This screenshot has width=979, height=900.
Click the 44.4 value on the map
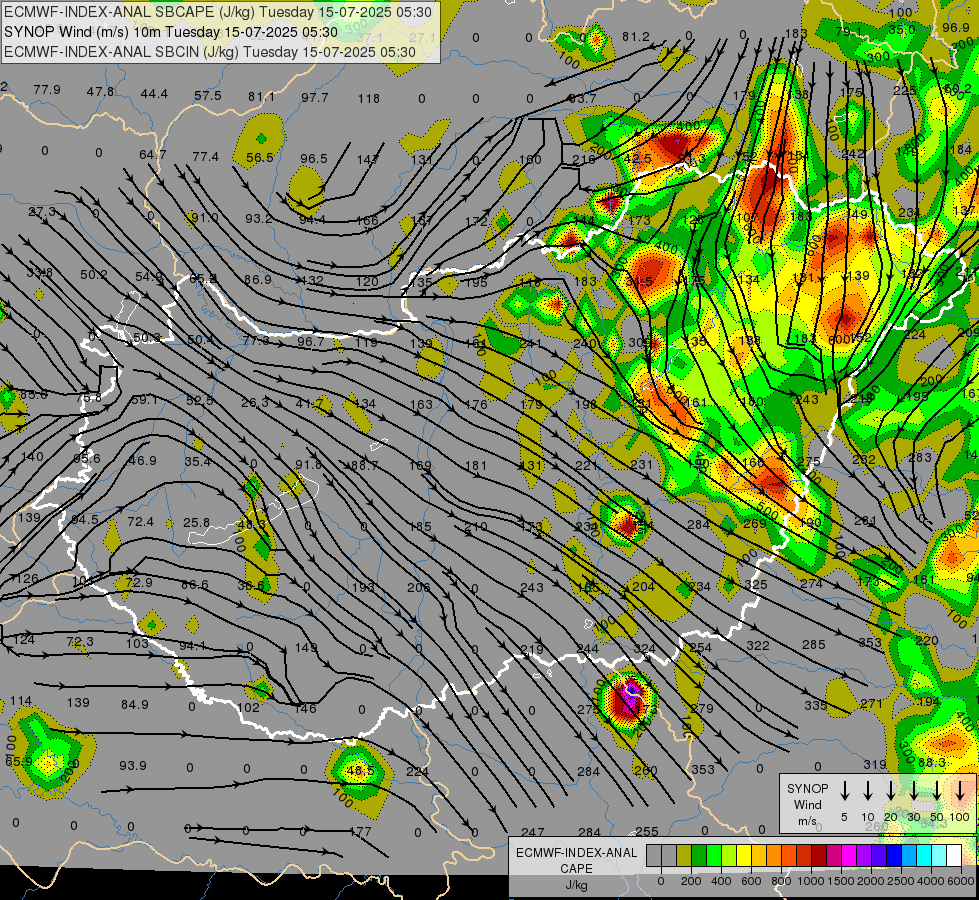154,94
